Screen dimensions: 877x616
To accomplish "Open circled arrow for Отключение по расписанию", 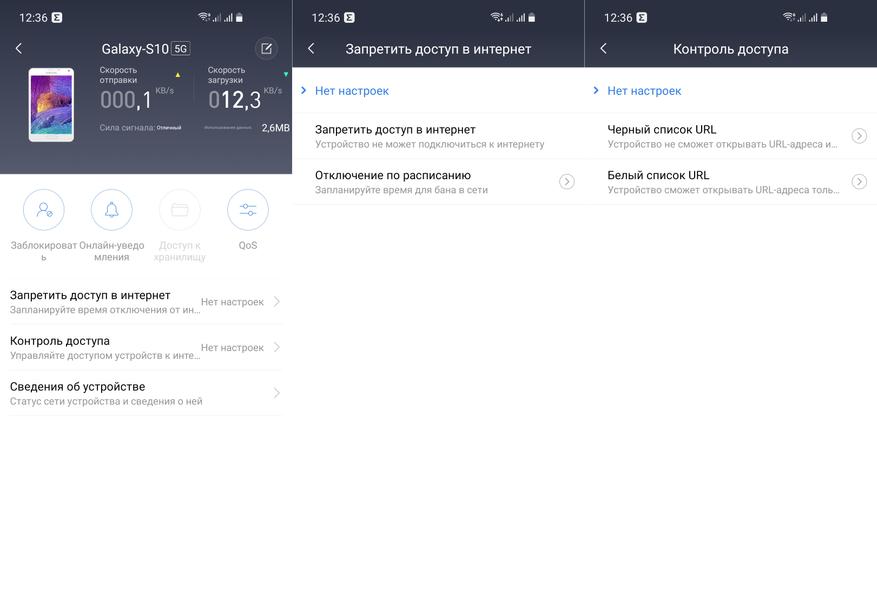I will point(567,181).
